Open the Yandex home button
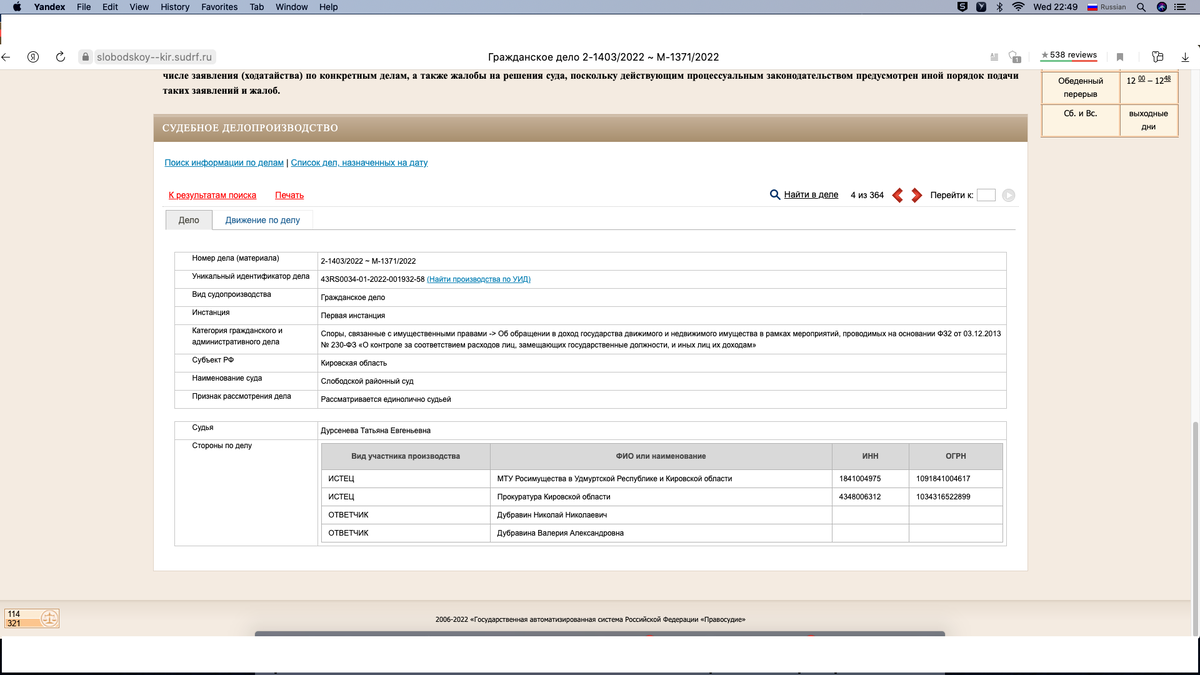1200x675 pixels. [x=33, y=57]
